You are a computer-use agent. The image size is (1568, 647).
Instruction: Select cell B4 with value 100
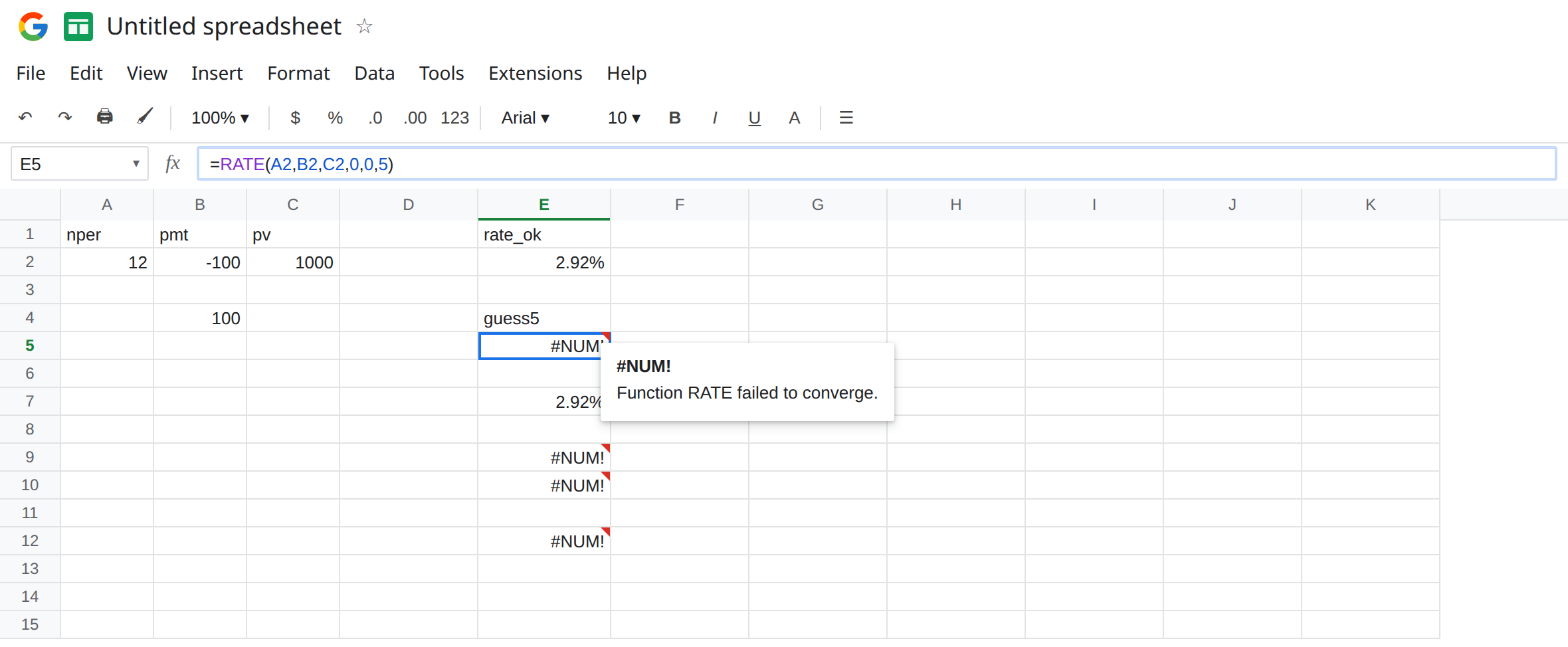pos(200,318)
